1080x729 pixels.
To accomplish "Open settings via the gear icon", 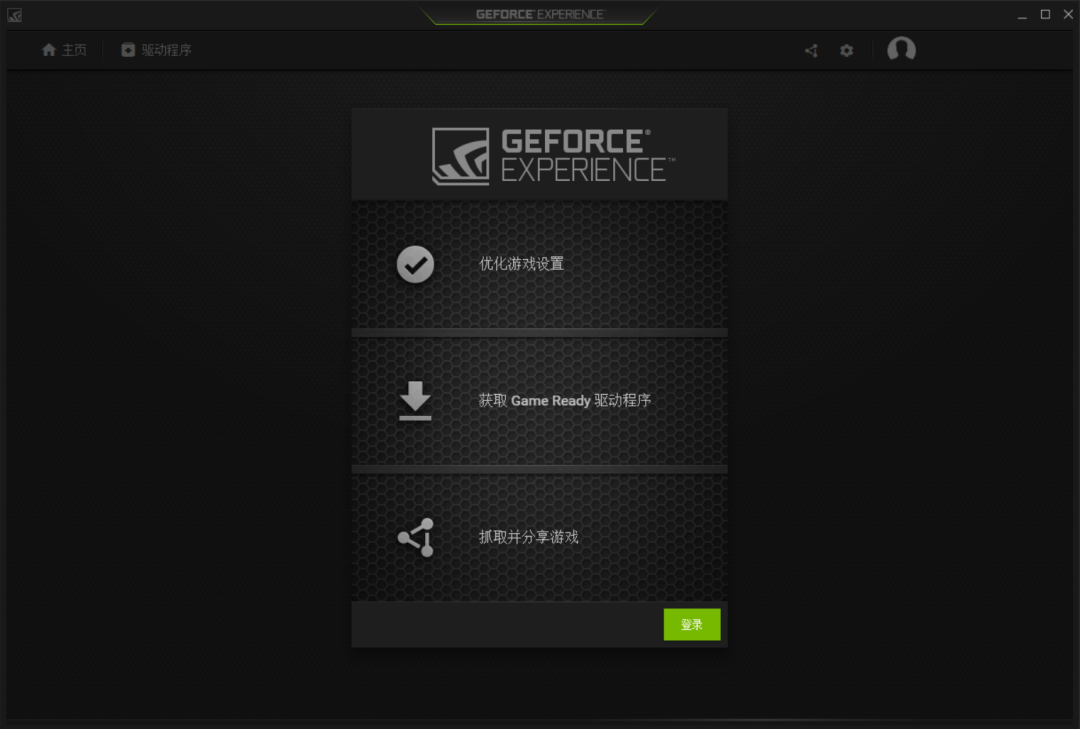I will click(x=847, y=50).
